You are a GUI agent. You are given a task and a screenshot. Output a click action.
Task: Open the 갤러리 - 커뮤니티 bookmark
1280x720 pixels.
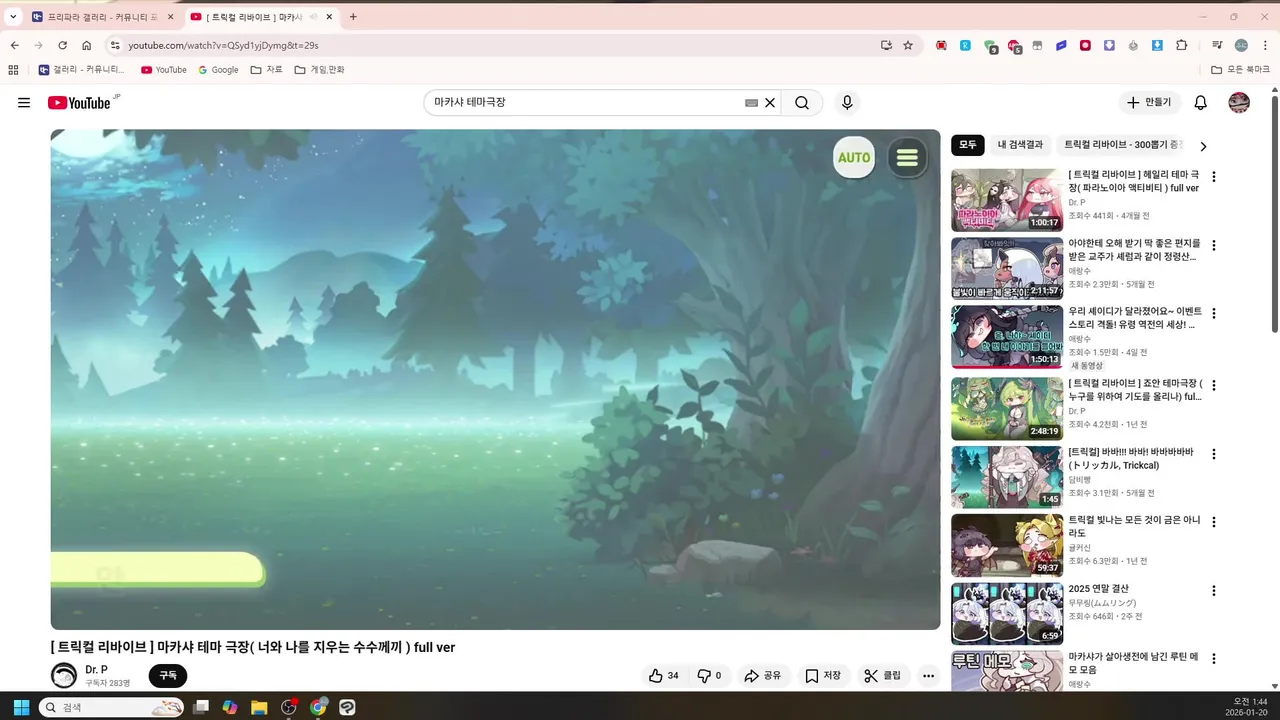pyautogui.click(x=82, y=70)
